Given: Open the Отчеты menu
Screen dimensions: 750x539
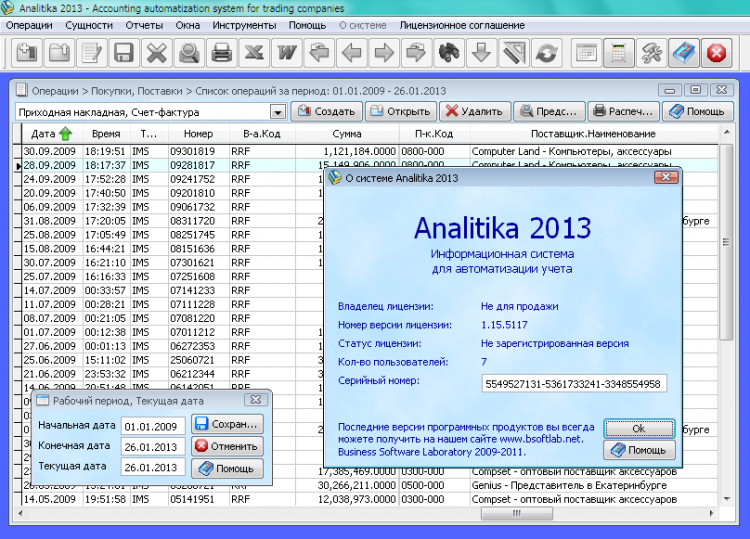Looking at the screenshot, I should coord(144,25).
